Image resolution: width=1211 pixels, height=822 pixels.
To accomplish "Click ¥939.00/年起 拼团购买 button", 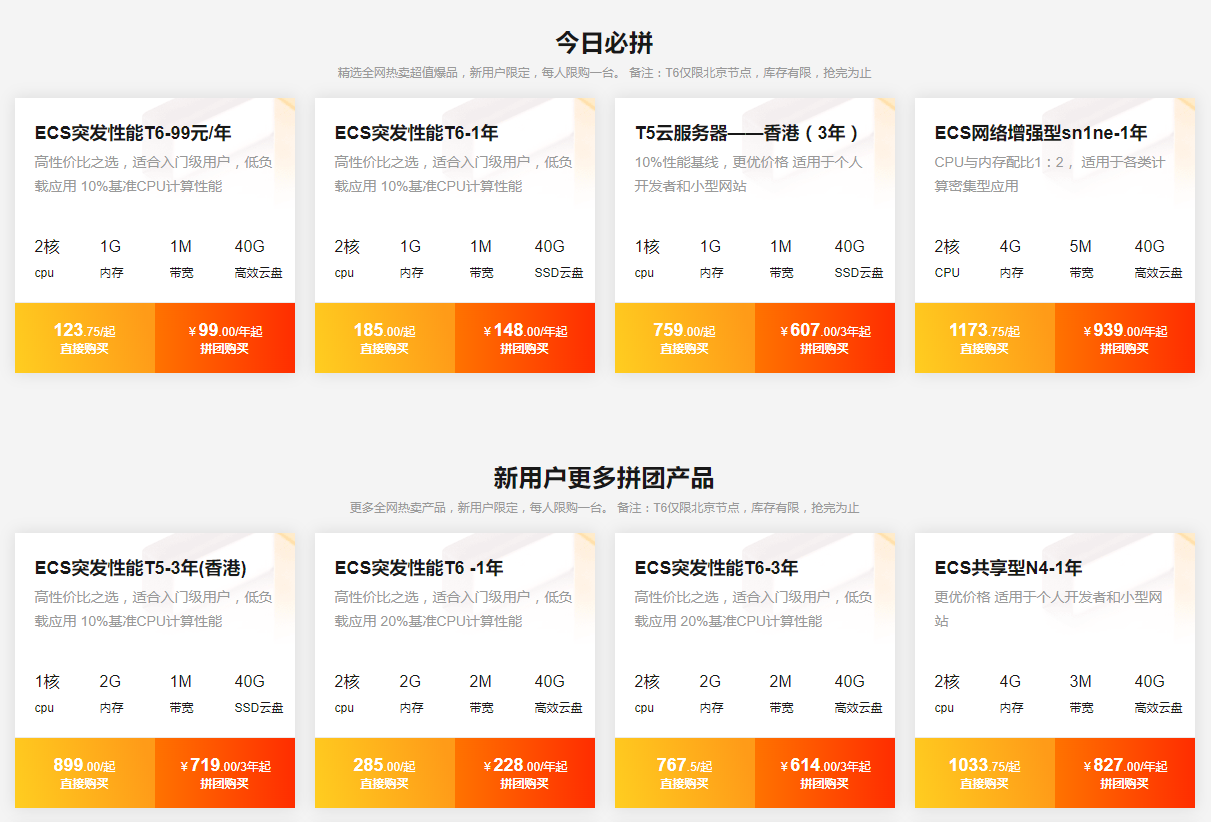I will coord(1125,338).
